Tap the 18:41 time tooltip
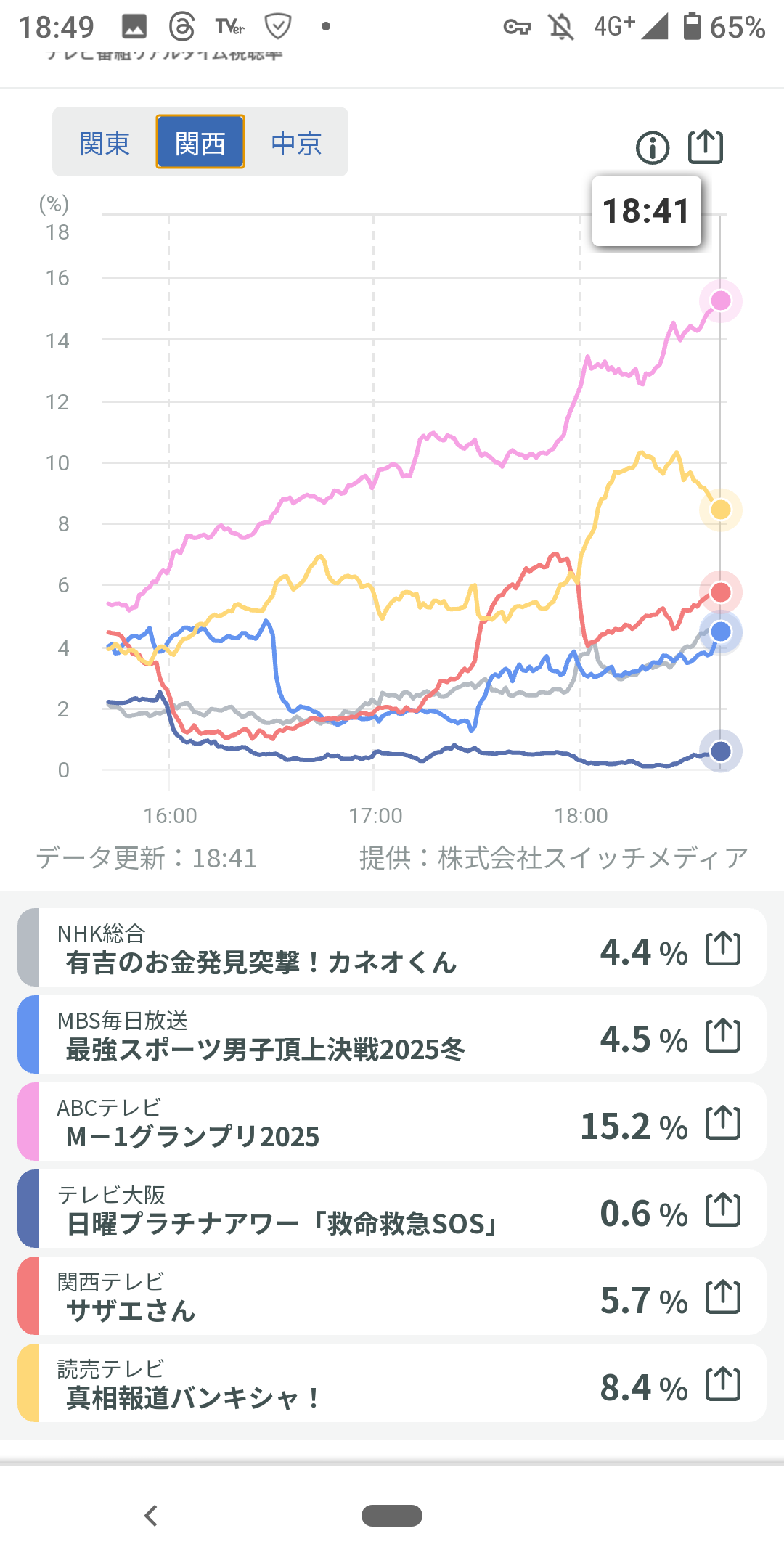 (646, 211)
